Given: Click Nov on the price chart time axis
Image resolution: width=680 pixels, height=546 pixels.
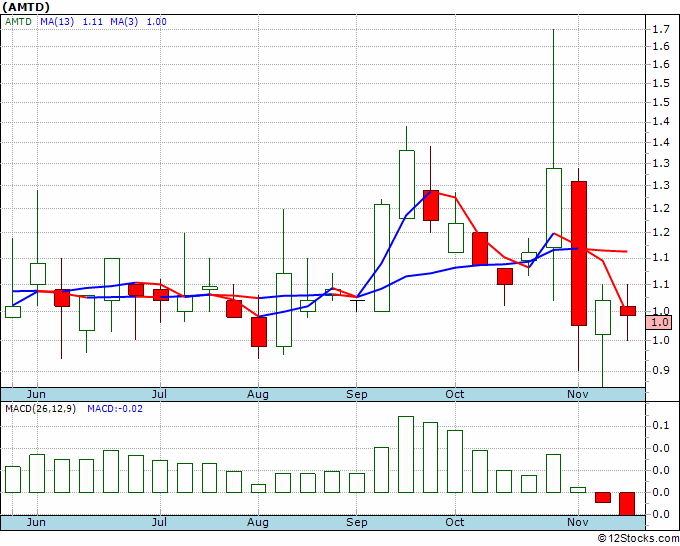Looking at the screenshot, I should [578, 394].
